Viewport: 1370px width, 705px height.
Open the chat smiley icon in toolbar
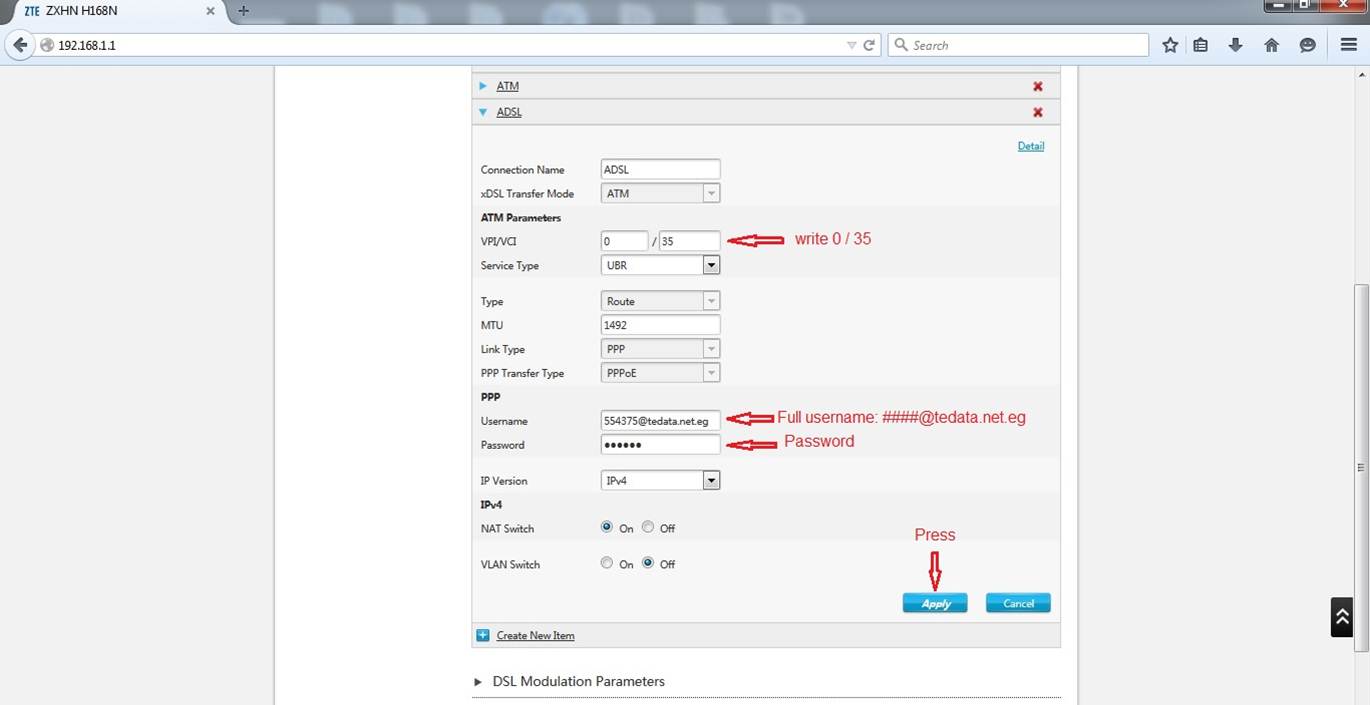pos(1307,45)
